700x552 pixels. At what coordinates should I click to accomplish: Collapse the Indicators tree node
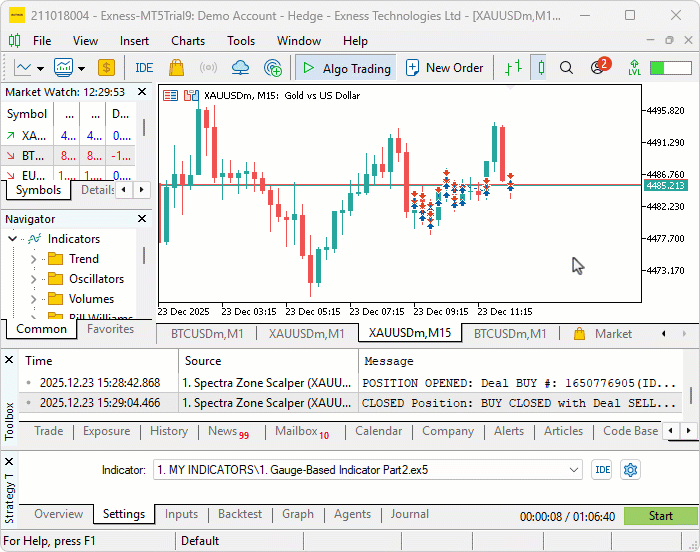pyautogui.click(x=12, y=239)
